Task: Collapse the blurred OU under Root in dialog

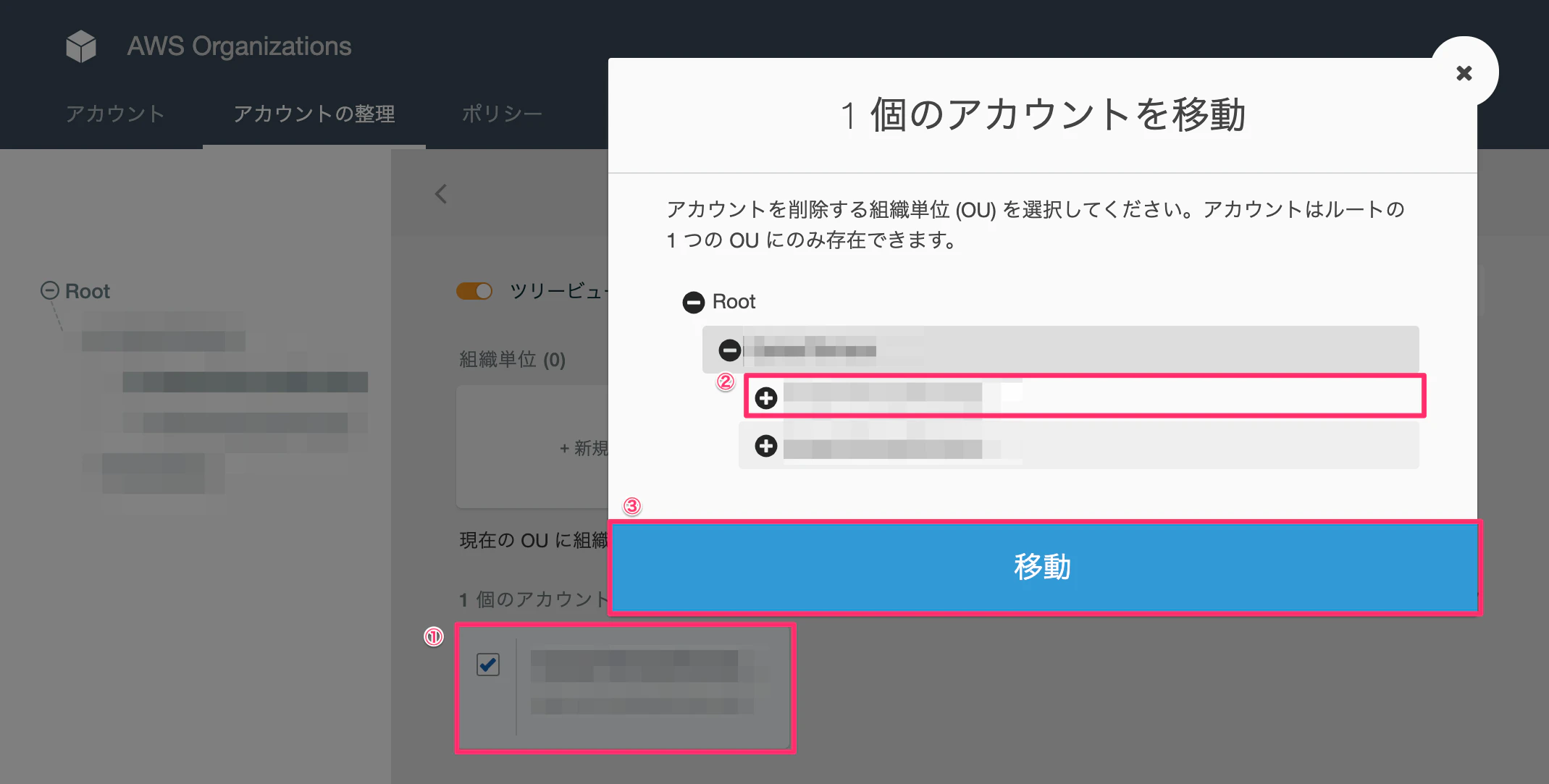Action: pyautogui.click(x=729, y=350)
